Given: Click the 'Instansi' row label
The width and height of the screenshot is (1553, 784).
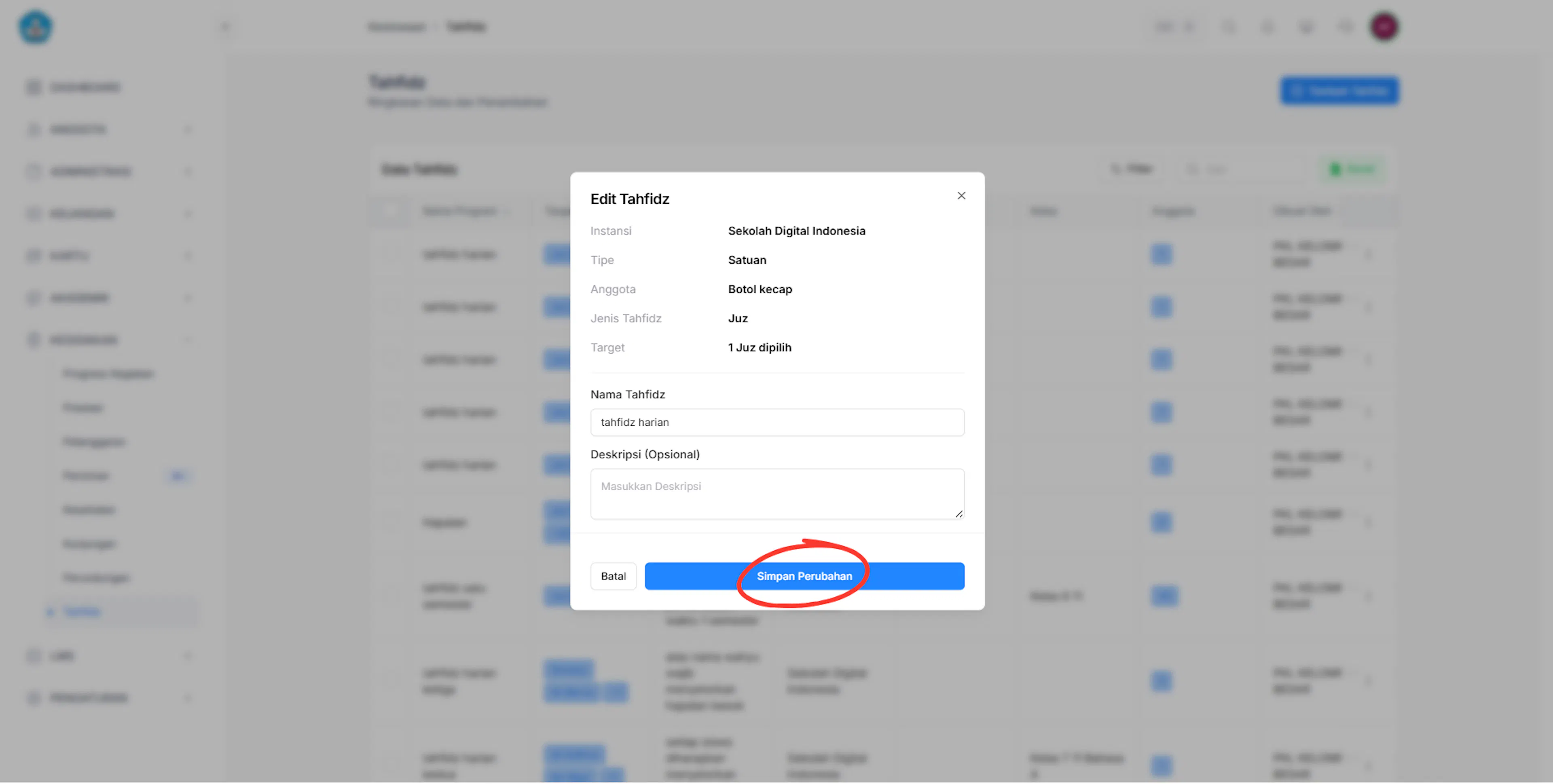Looking at the screenshot, I should click(611, 231).
